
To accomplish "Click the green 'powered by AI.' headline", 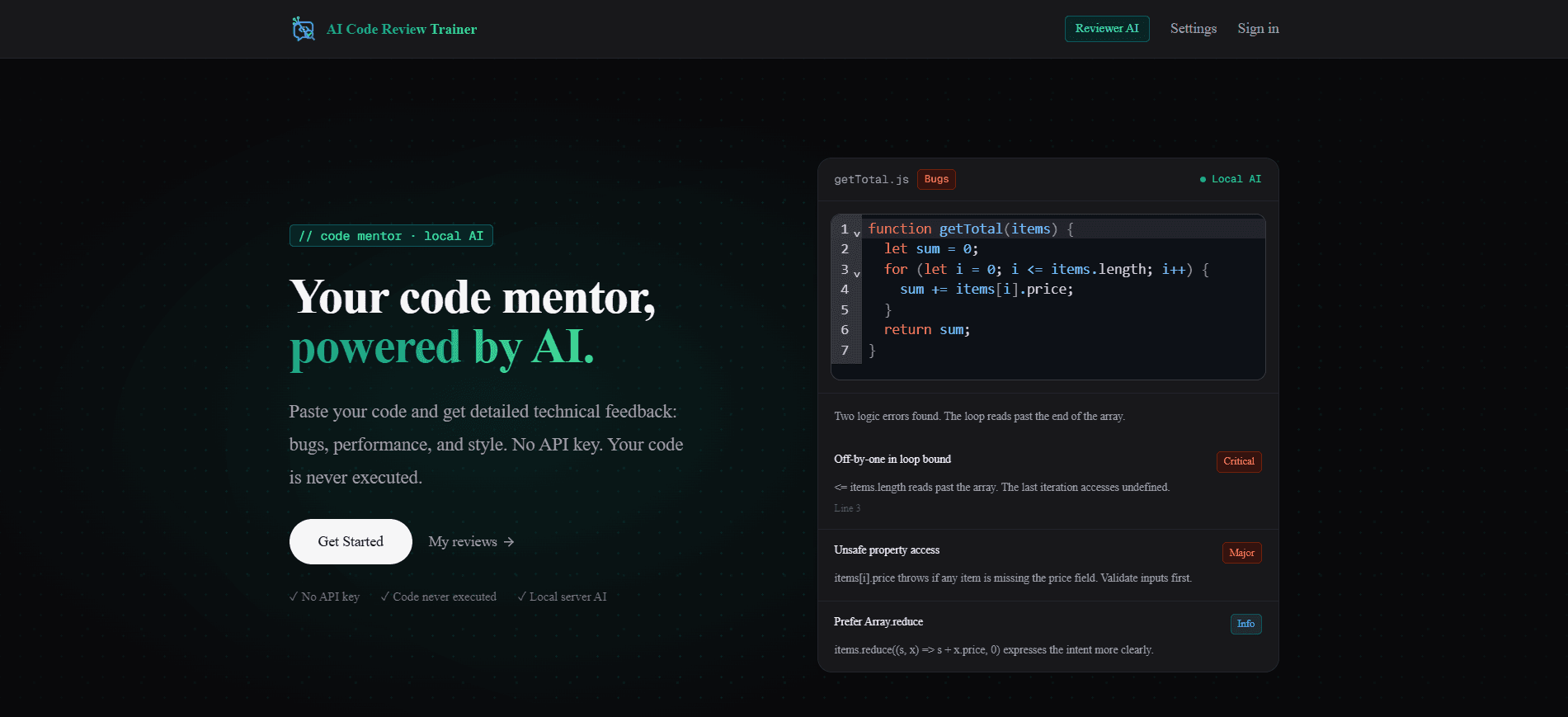I will pyautogui.click(x=442, y=347).
